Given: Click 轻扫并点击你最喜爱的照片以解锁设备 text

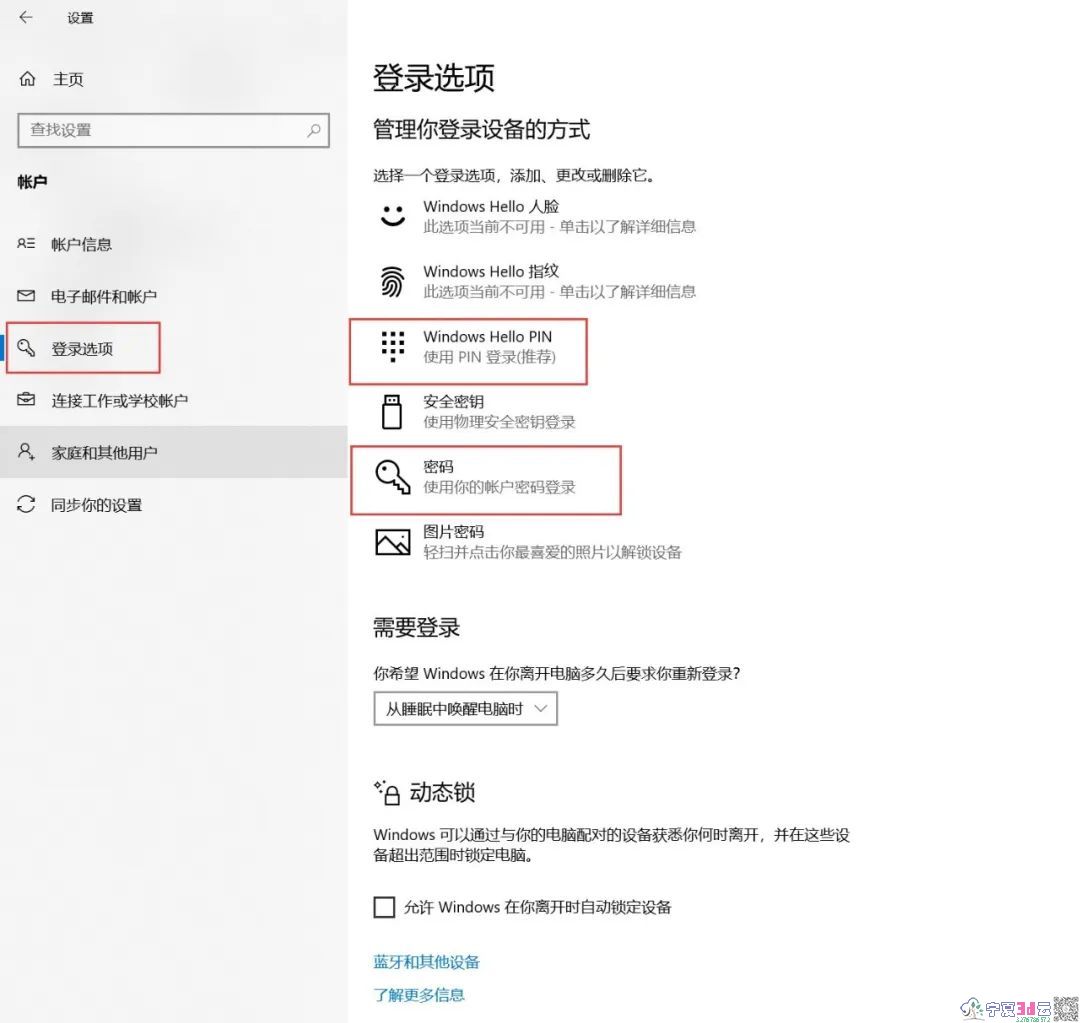Looking at the screenshot, I should 552,552.
